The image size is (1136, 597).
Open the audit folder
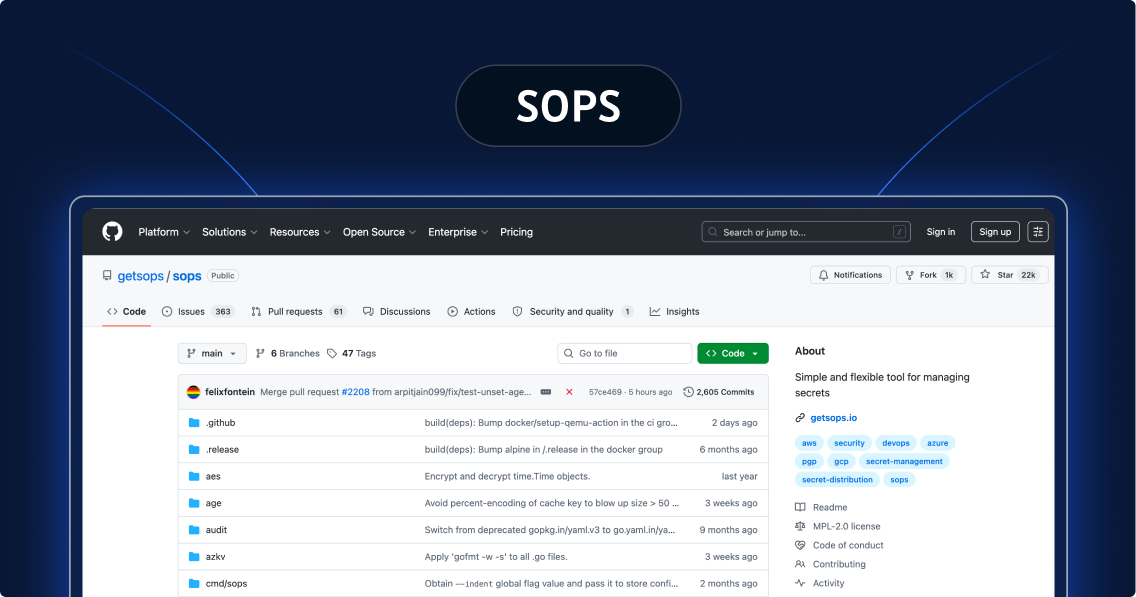tap(216, 530)
